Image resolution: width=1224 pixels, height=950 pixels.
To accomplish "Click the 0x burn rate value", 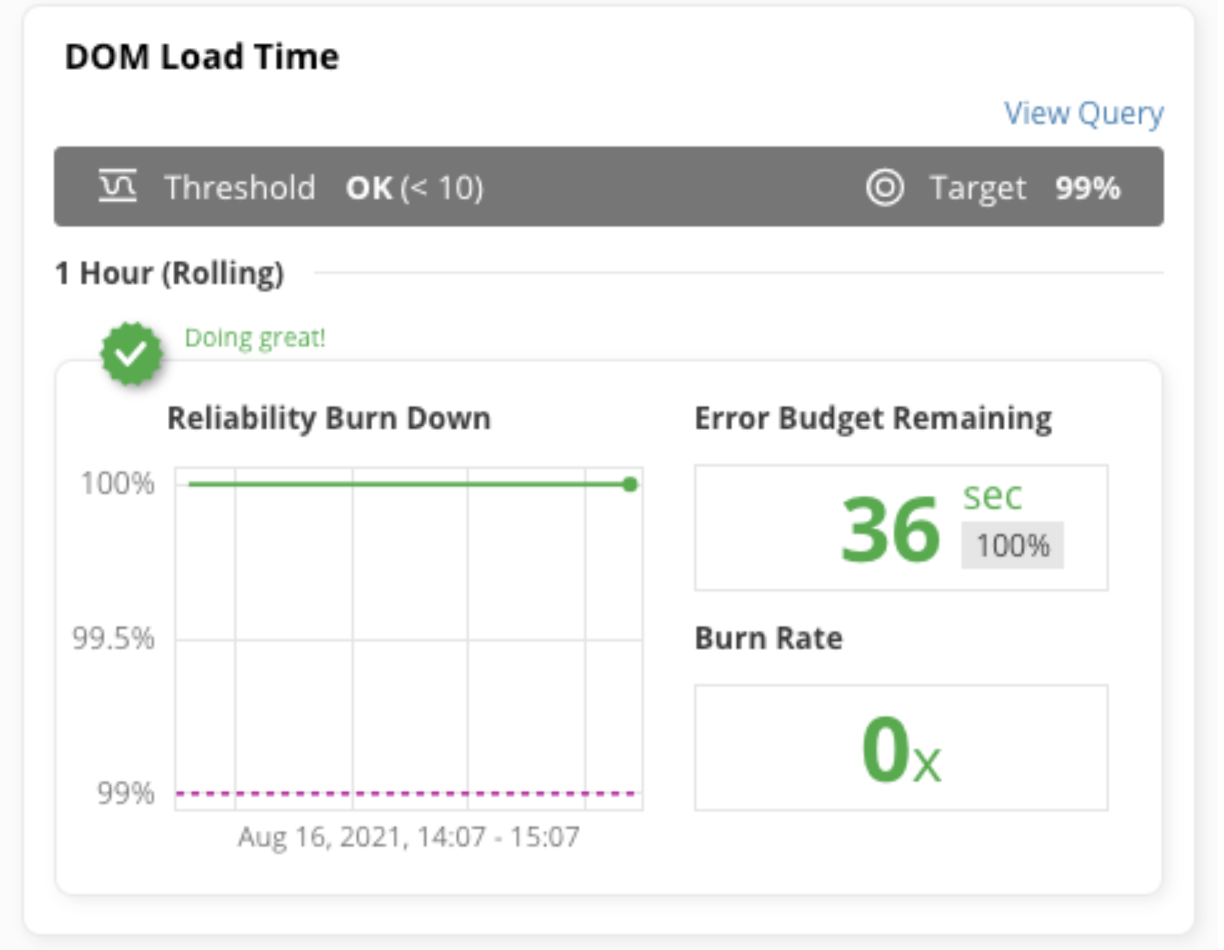I will point(901,750).
